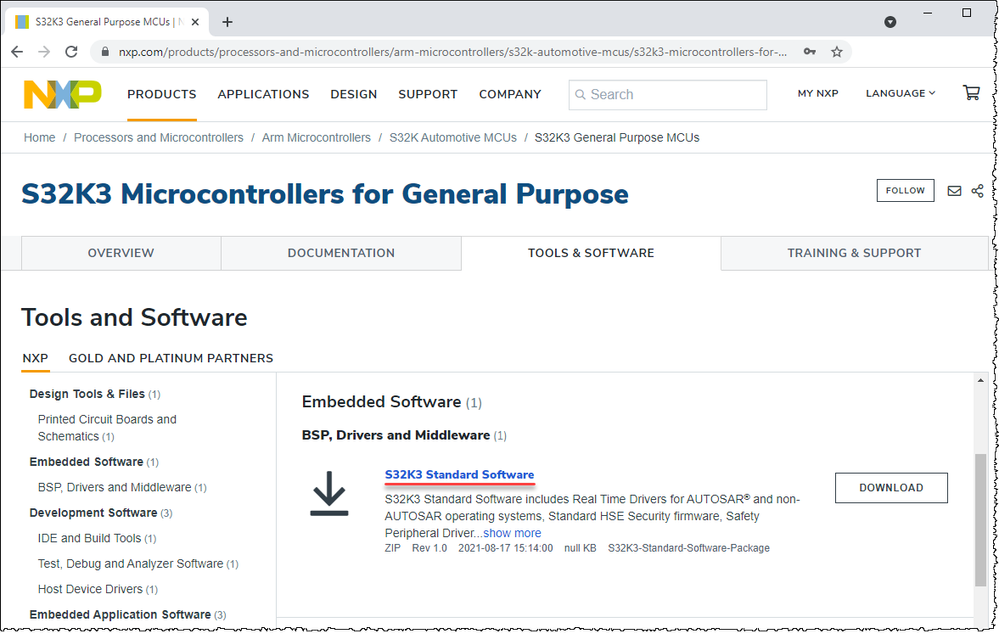Open a new browser tab
999x633 pixels.
click(x=228, y=21)
